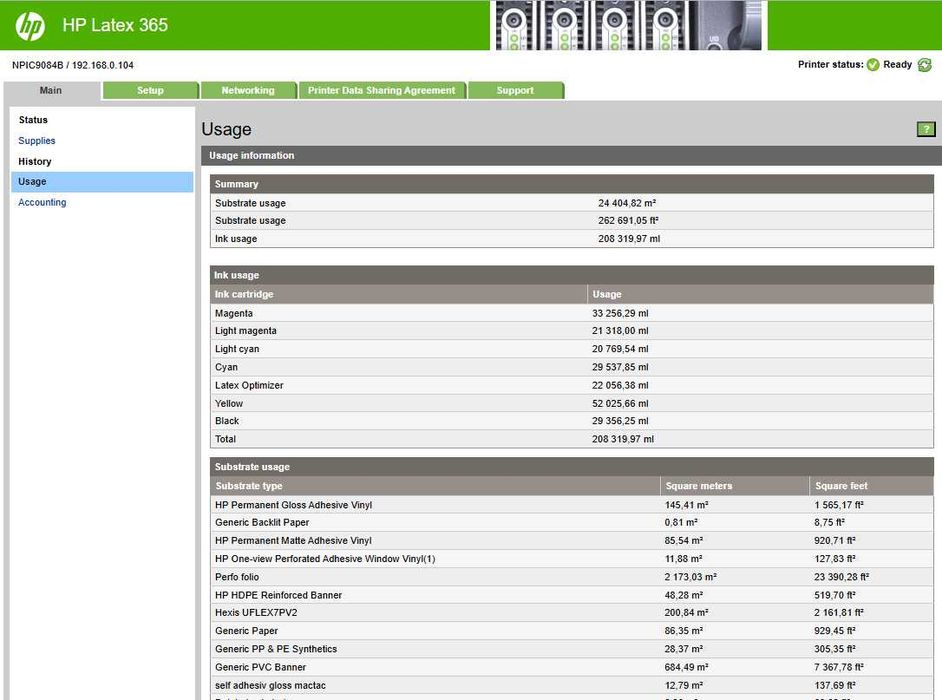Click the printer cartridges header image
Image resolution: width=942 pixels, height=700 pixels.
(x=628, y=25)
